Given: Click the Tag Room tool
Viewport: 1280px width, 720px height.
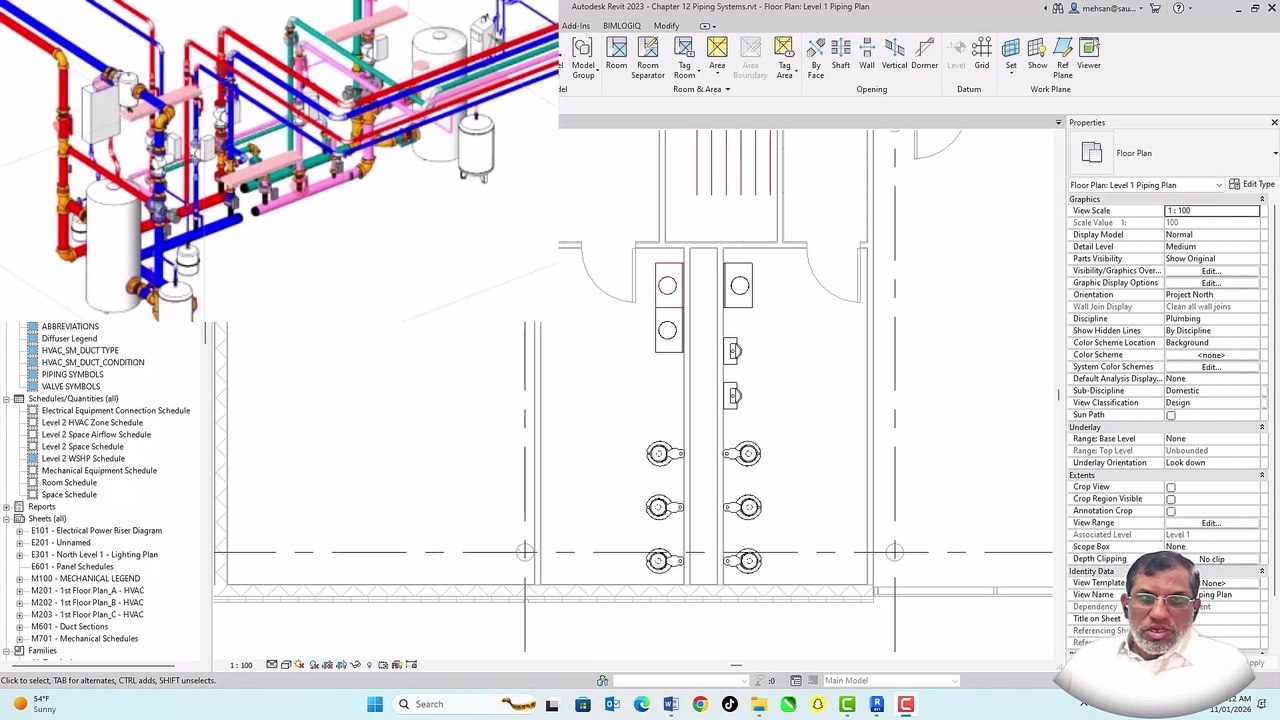Looking at the screenshot, I should [684, 58].
